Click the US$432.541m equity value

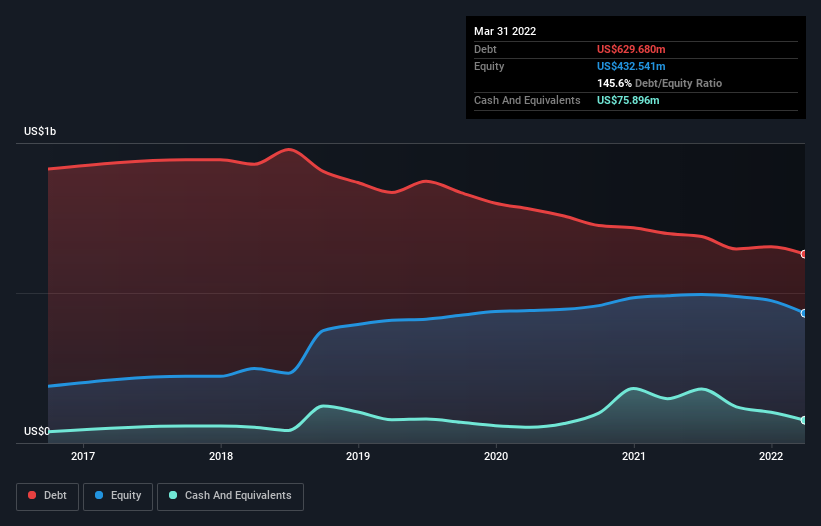coord(631,66)
